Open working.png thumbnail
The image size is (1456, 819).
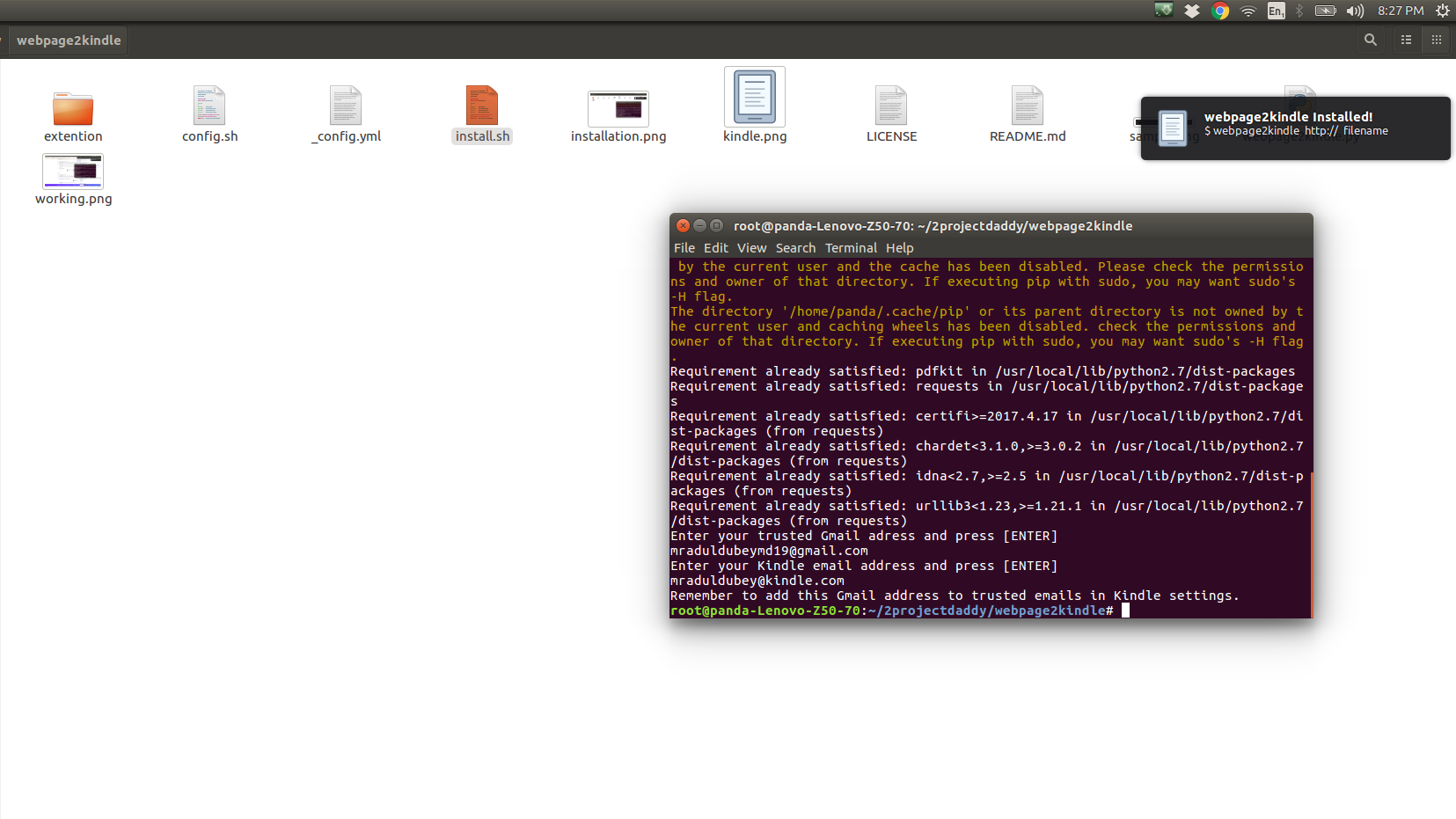tap(73, 172)
